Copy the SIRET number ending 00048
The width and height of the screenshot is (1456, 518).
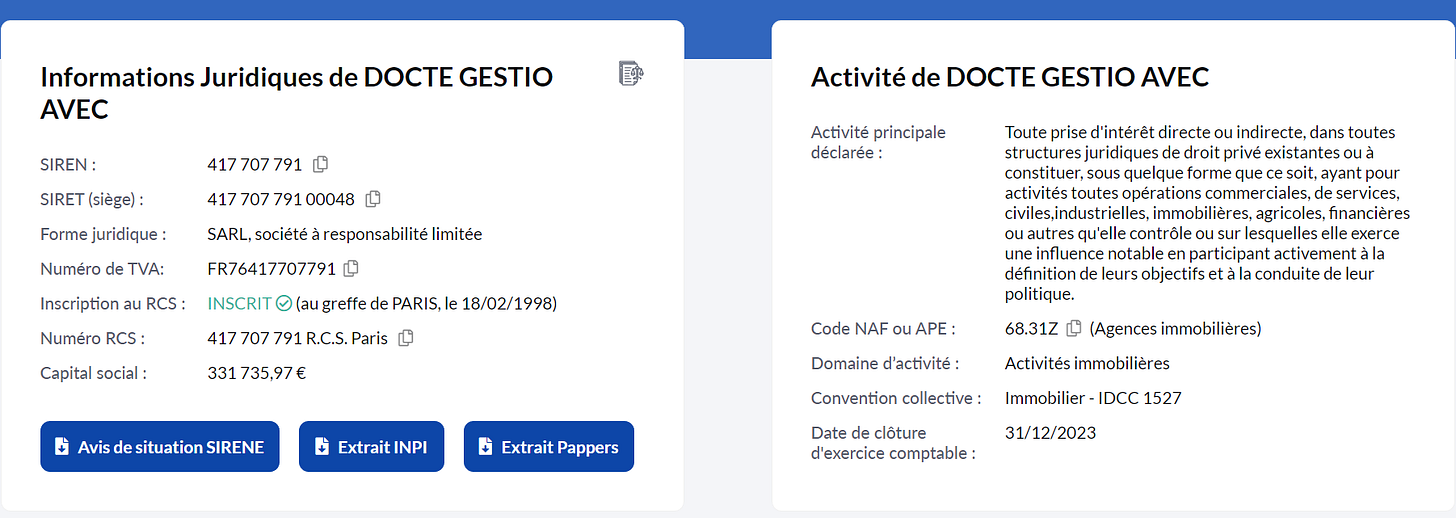(x=373, y=199)
